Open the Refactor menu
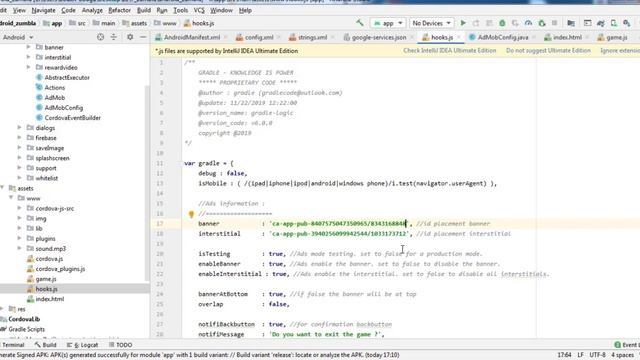The image size is (640, 360). pyautogui.click(x=119, y=10)
